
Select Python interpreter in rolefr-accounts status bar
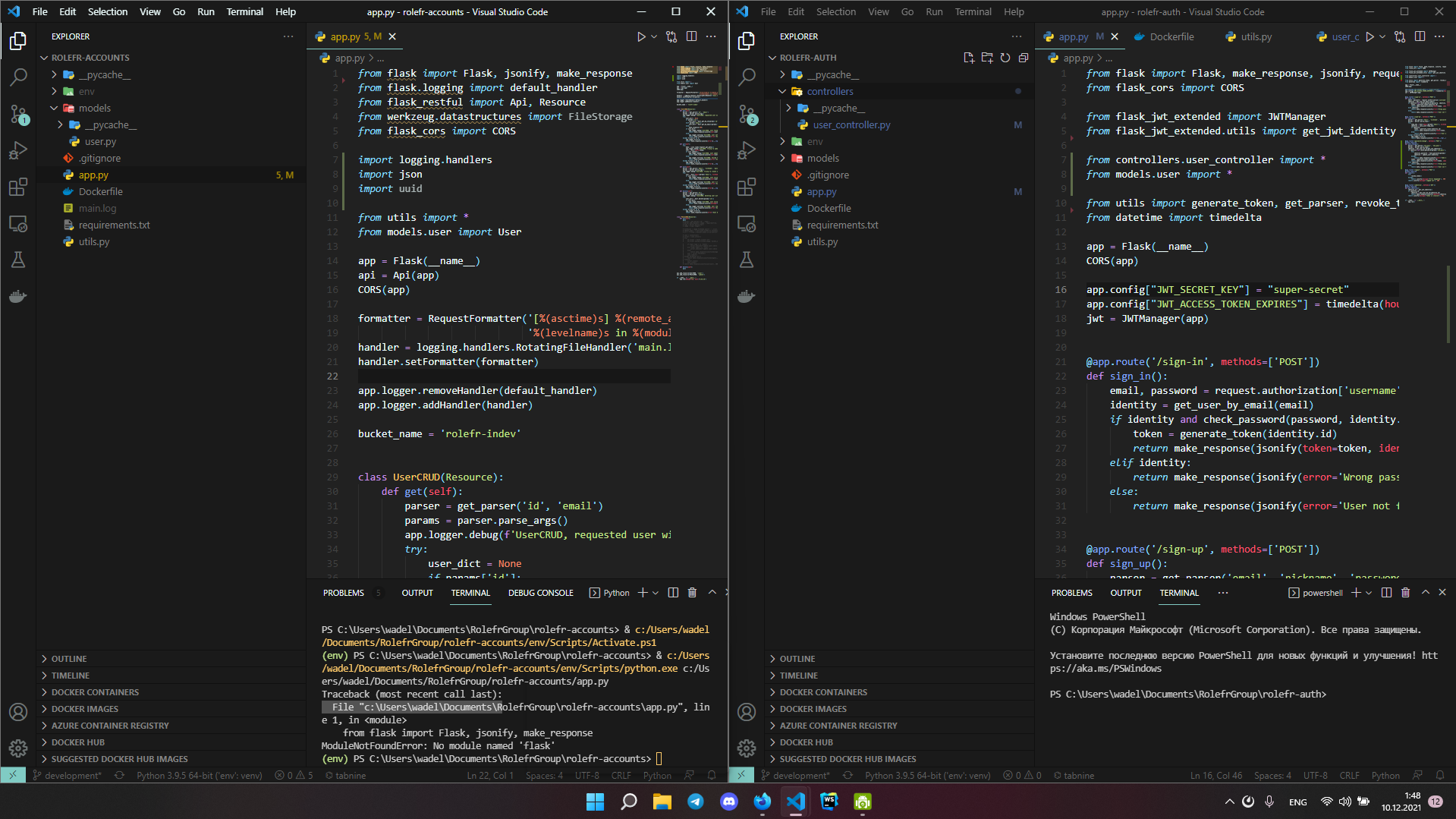tap(199, 776)
